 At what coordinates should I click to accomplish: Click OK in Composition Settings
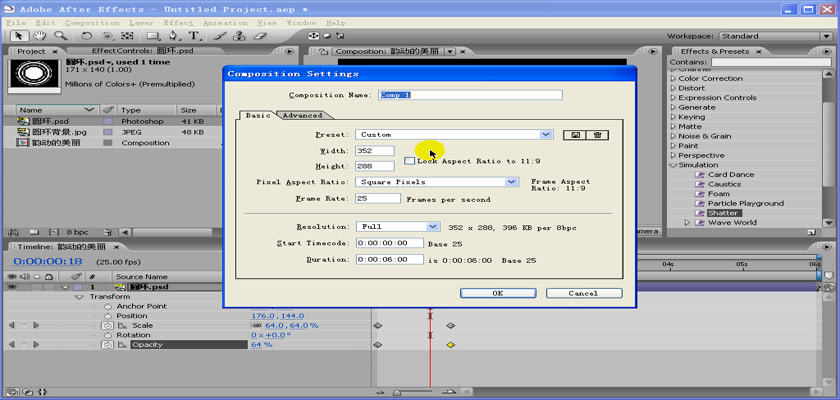(x=498, y=293)
